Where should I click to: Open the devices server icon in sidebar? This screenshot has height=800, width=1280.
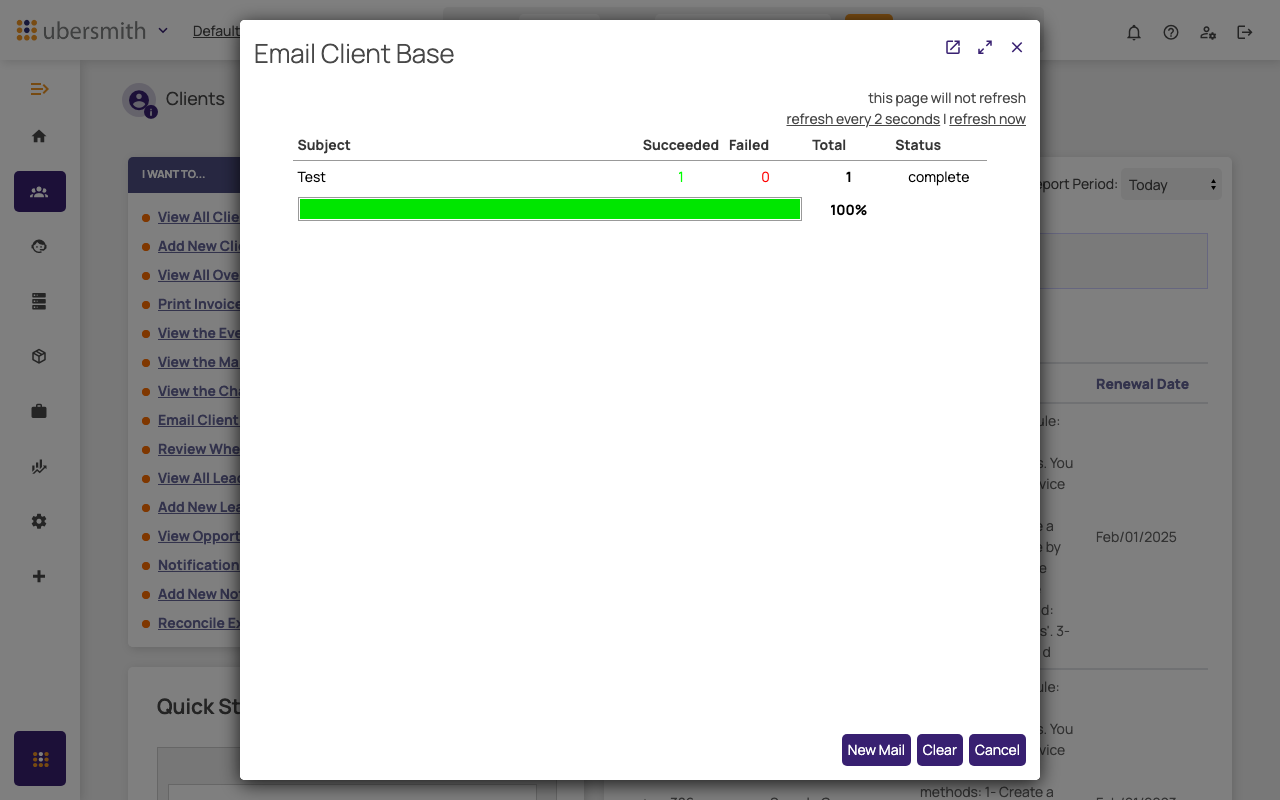[39, 301]
